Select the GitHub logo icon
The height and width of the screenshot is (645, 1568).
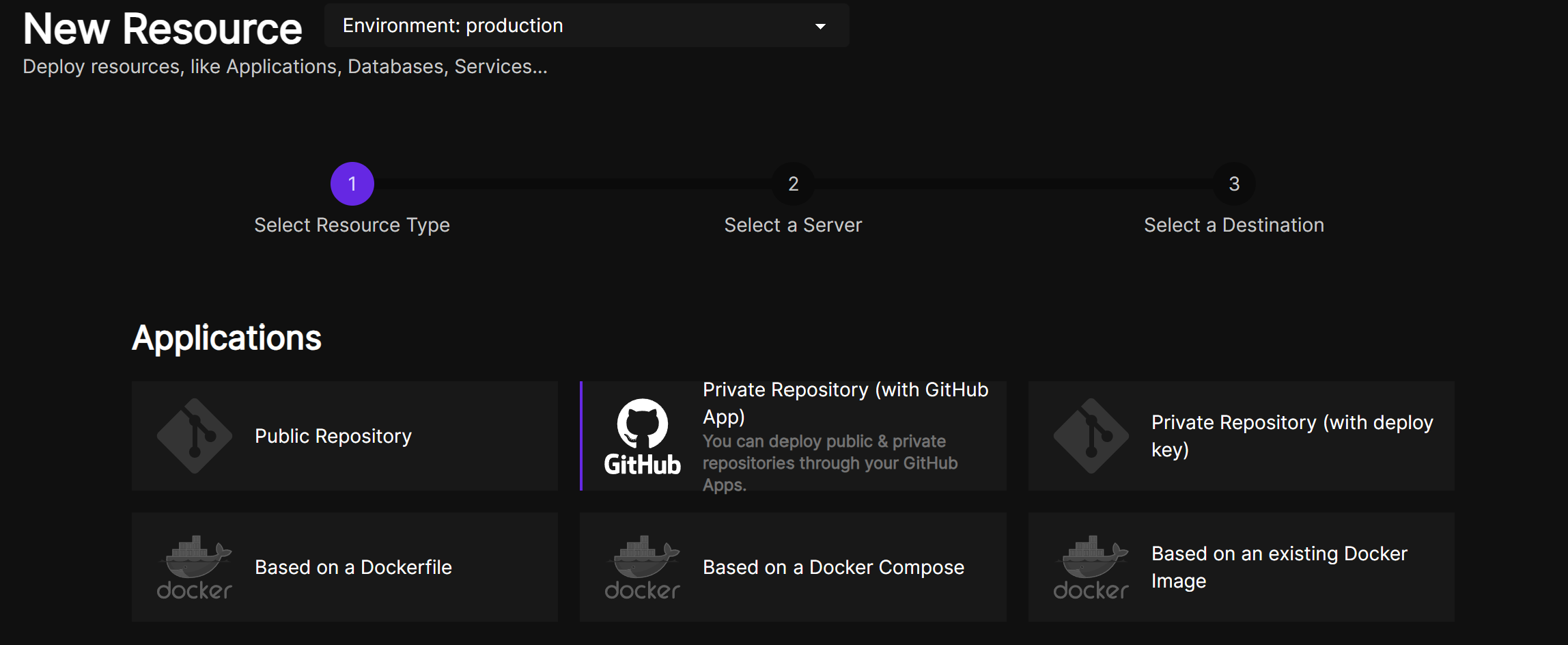(x=641, y=436)
